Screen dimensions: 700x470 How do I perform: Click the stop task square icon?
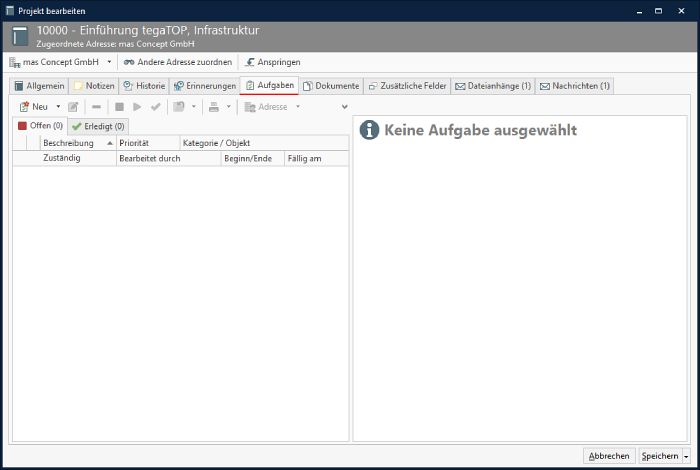coord(119,107)
